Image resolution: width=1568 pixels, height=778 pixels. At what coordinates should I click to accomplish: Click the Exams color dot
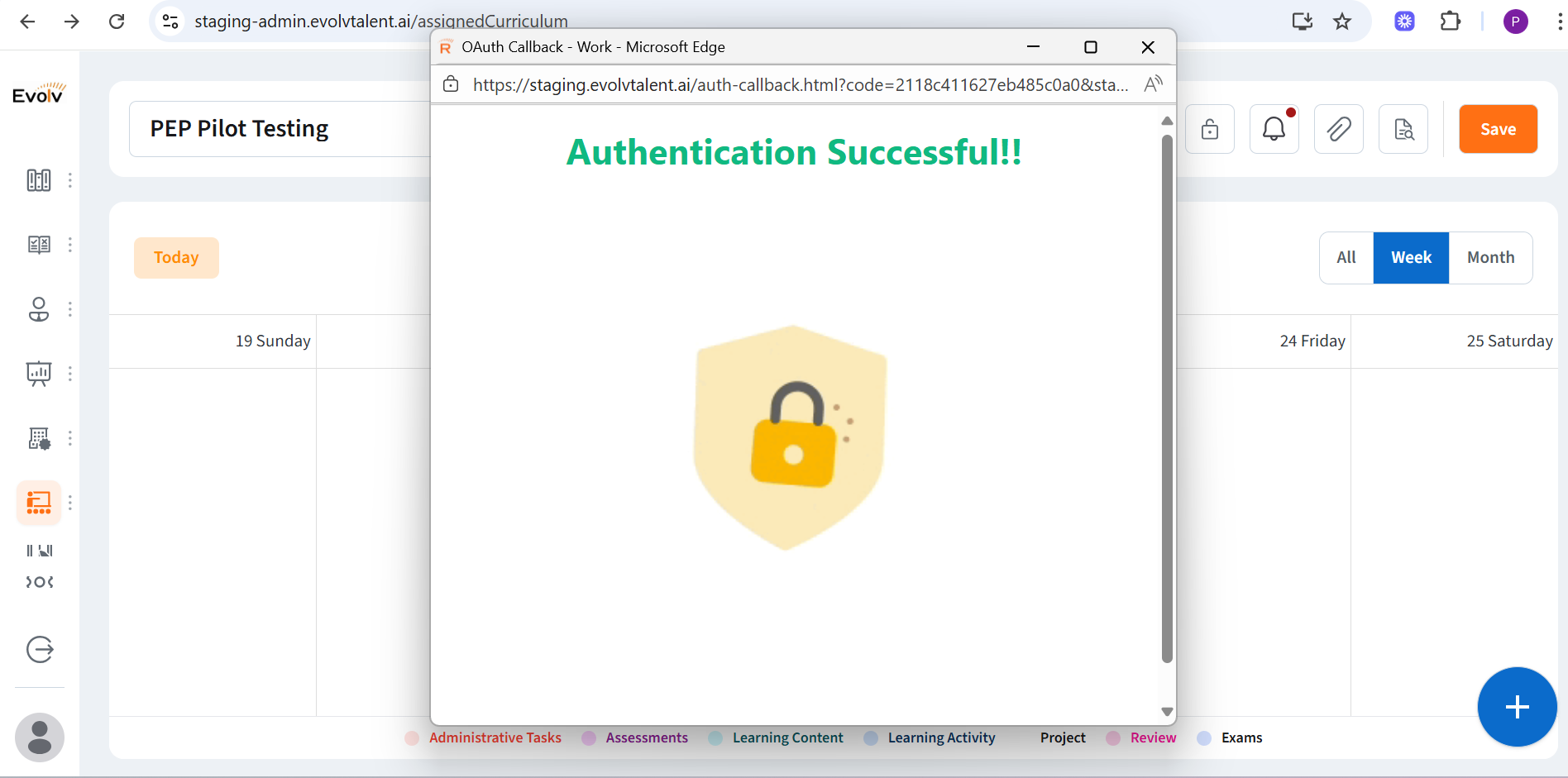[x=1204, y=738]
